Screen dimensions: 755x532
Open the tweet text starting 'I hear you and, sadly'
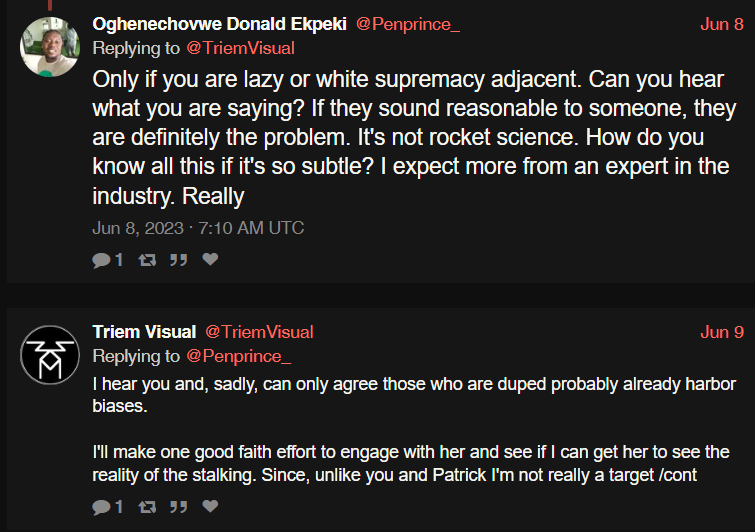click(x=414, y=429)
